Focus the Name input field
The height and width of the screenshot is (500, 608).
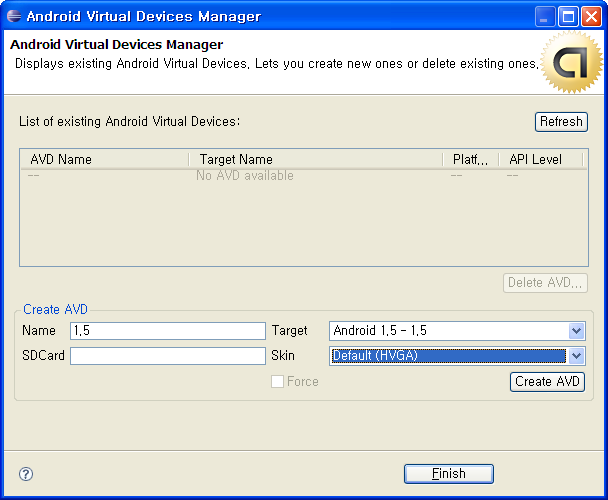[x=168, y=331]
